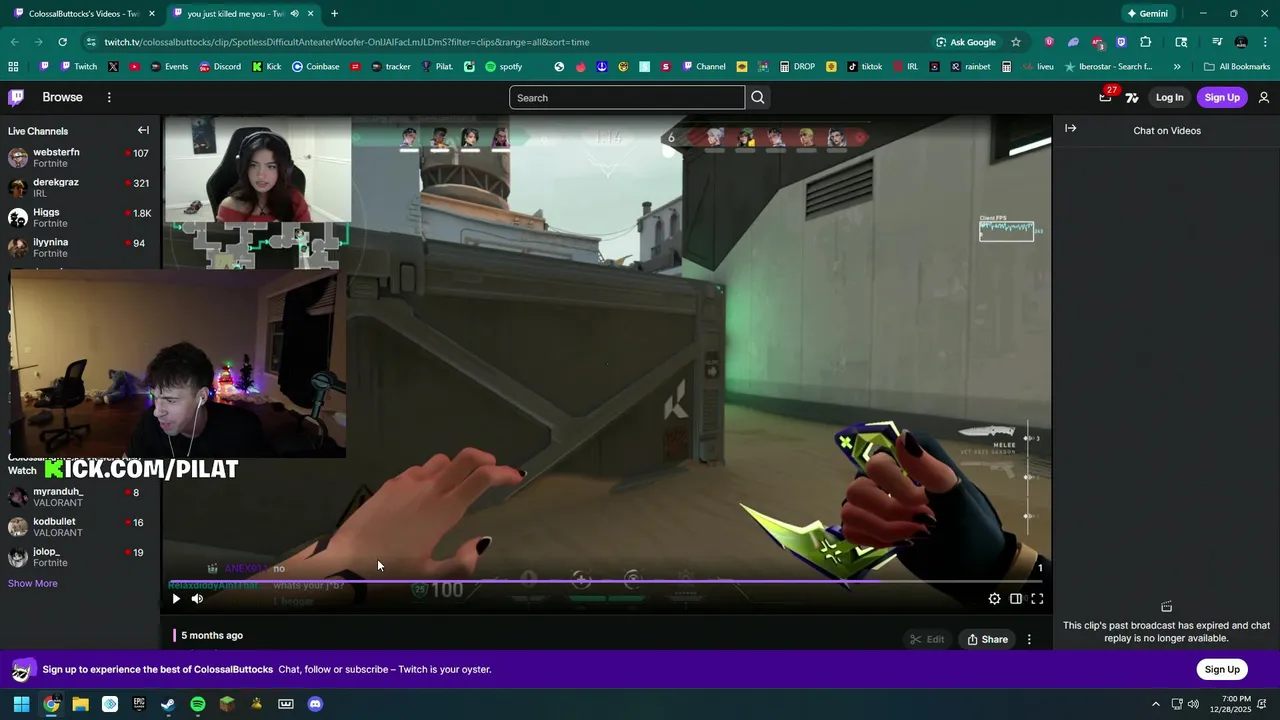Reload the current page

tap(62, 42)
